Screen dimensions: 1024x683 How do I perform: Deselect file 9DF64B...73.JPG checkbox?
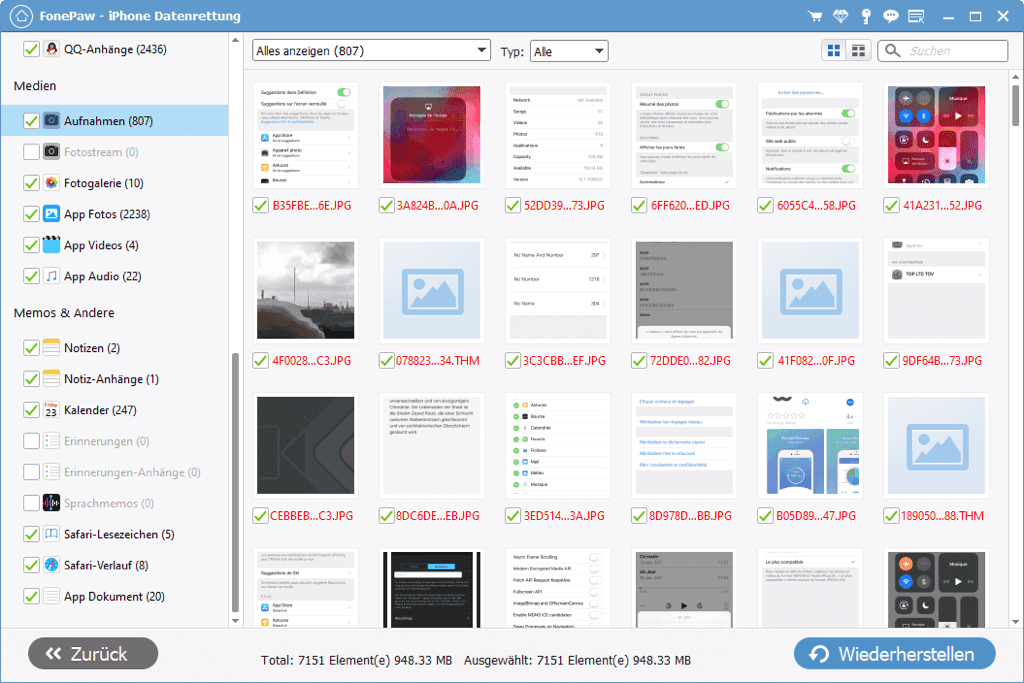coord(891,360)
